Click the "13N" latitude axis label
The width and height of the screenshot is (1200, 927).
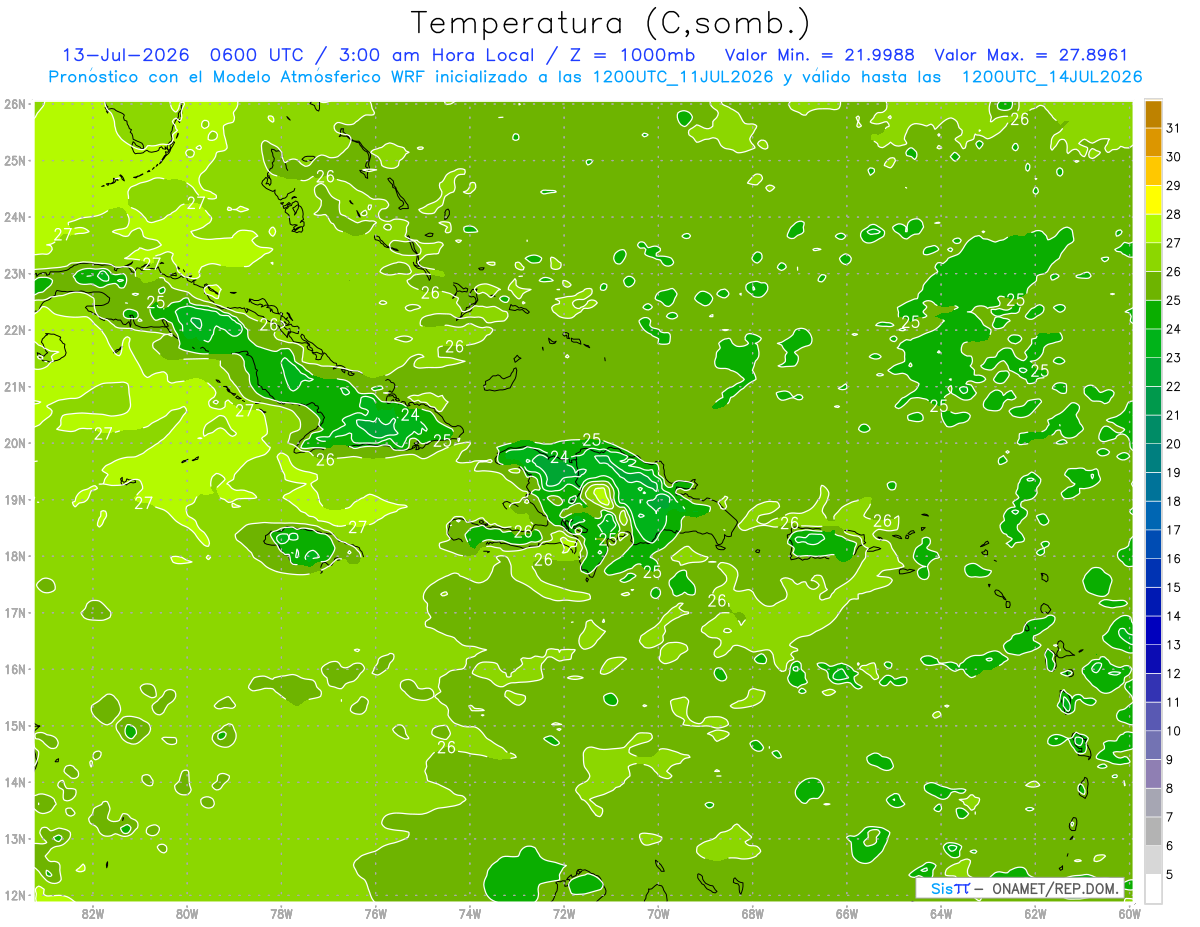(x=14, y=838)
